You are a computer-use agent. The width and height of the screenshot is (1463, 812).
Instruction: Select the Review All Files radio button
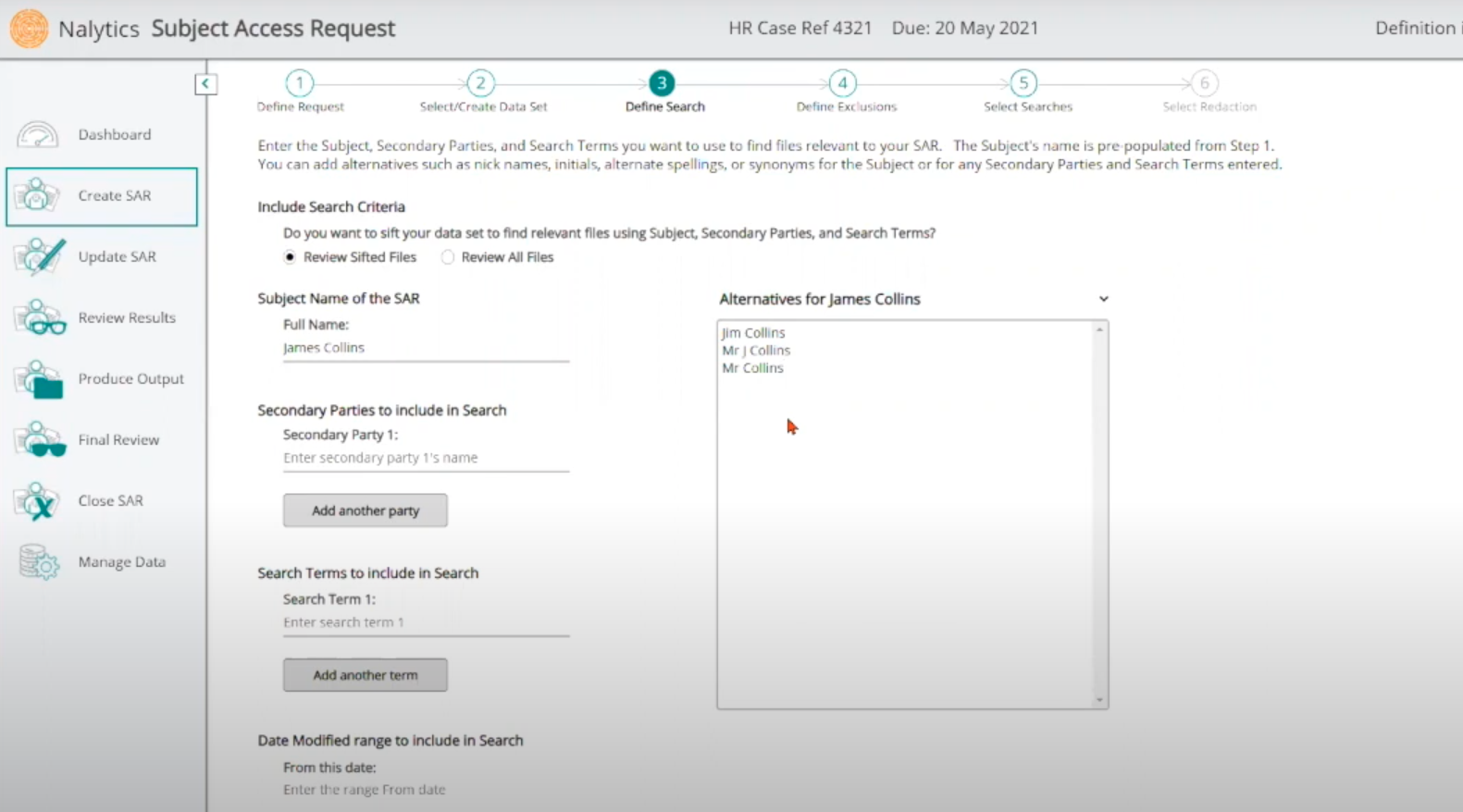pyautogui.click(x=448, y=257)
